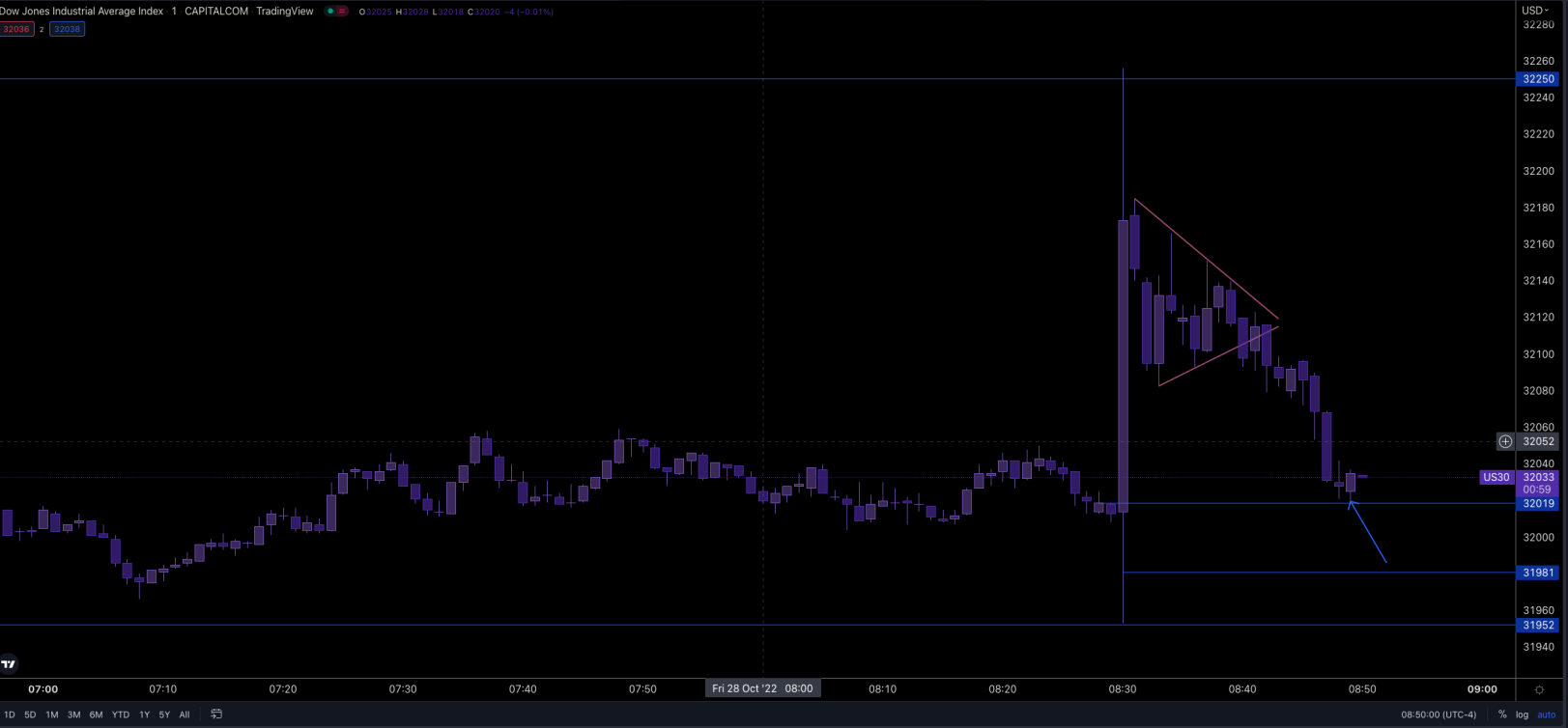This screenshot has height=728, width=1568.
Task: Select the 1M time range
Action: pyautogui.click(x=52, y=714)
